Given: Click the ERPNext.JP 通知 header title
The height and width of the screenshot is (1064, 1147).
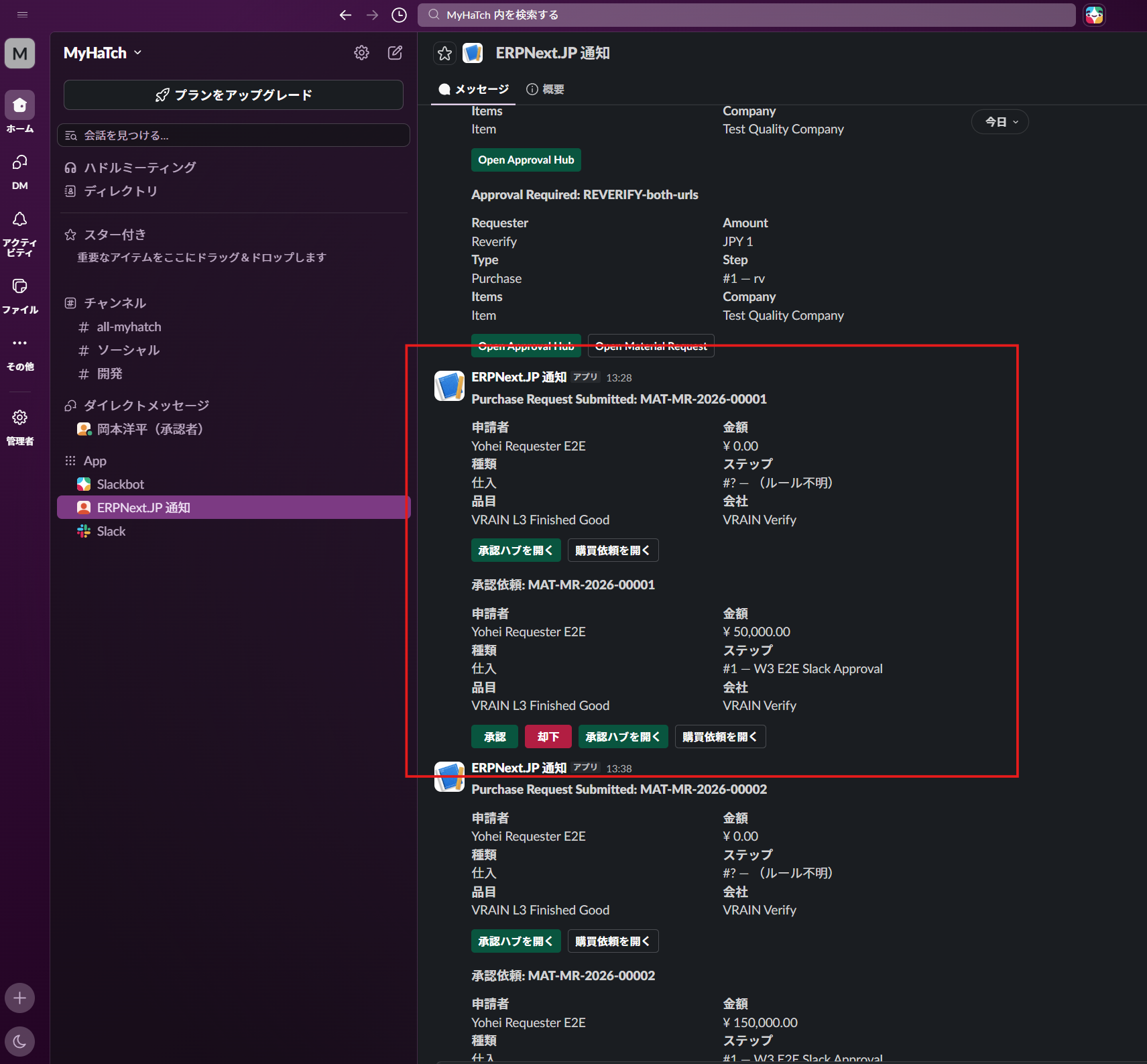Looking at the screenshot, I should click(552, 53).
